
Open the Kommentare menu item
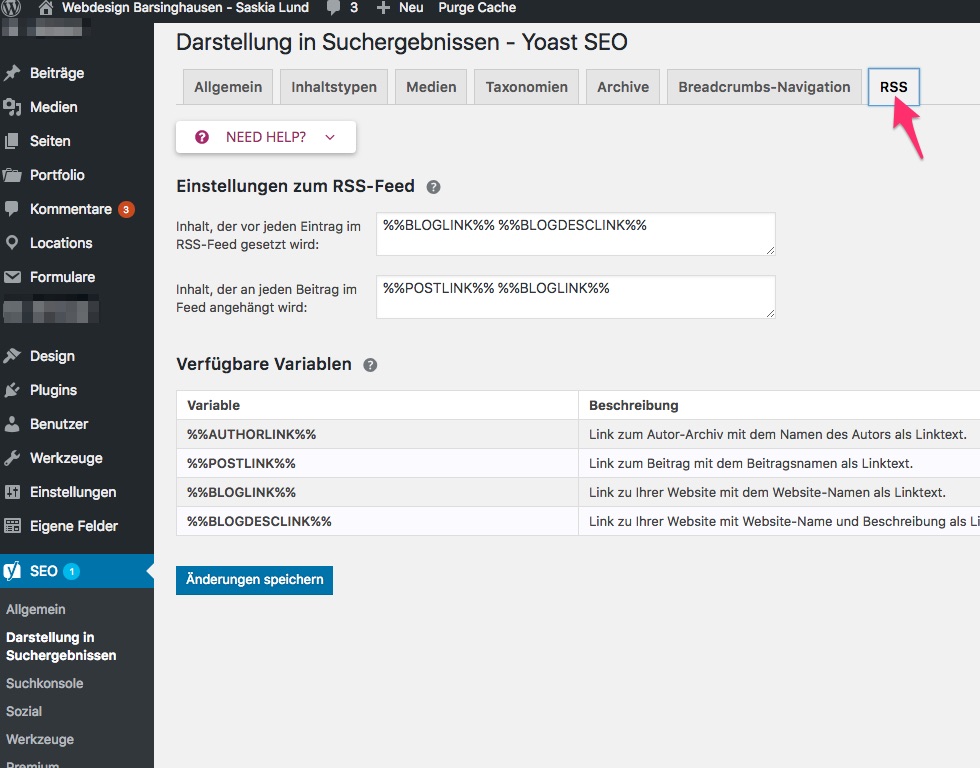(70, 209)
